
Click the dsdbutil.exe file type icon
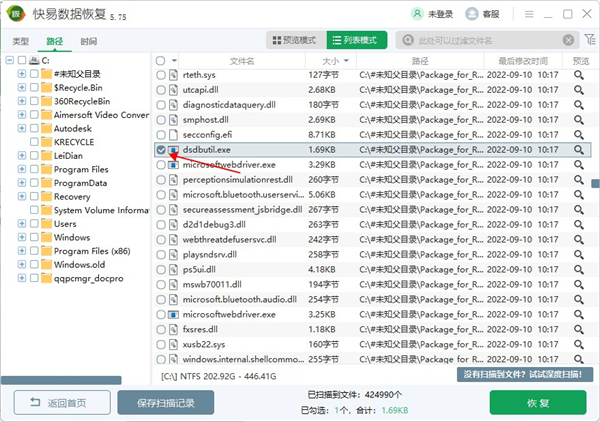coord(173,150)
